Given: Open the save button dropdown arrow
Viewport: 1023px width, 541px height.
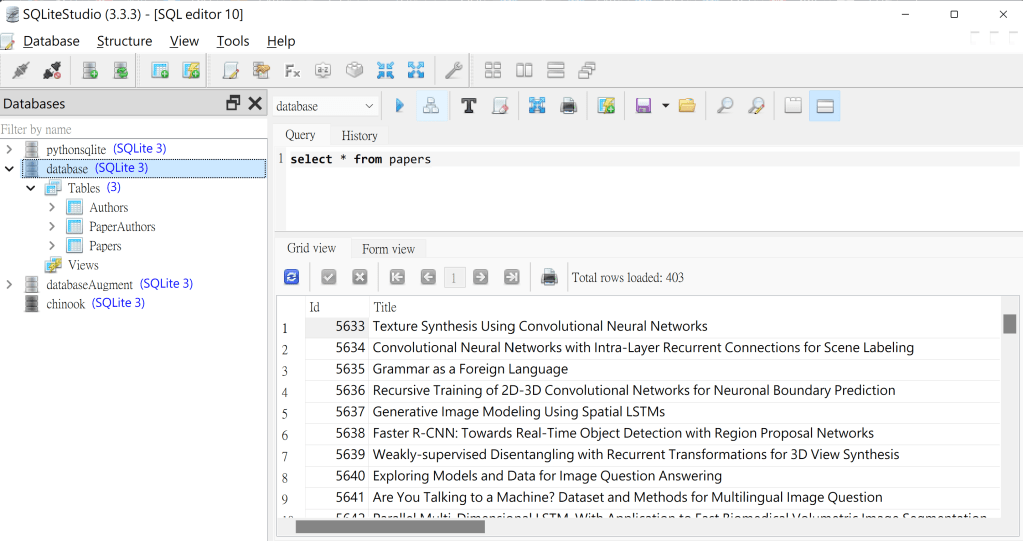Looking at the screenshot, I should pyautogui.click(x=665, y=106).
